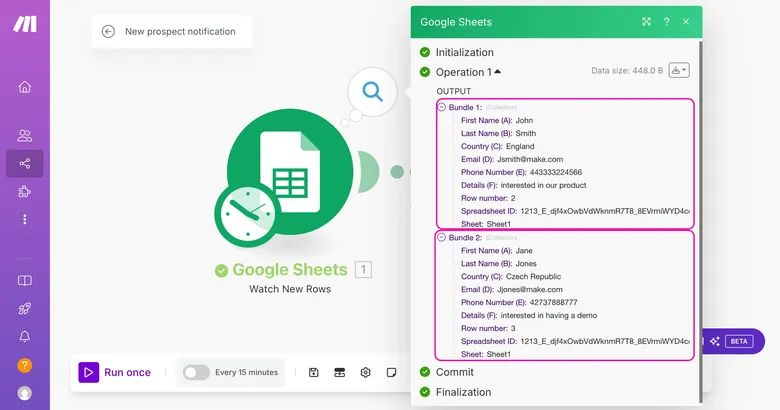Open the scenario inputs/outputs toolbar icon
Viewport: 780px width, 410px height.
pyautogui.click(x=339, y=372)
